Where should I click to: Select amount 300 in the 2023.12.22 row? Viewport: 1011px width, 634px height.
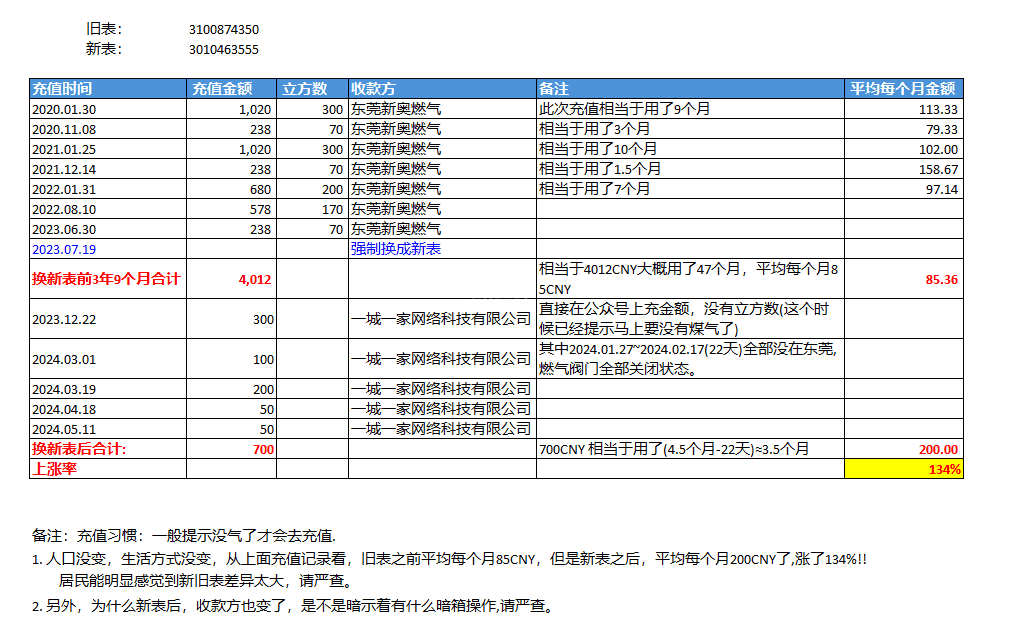pos(231,319)
